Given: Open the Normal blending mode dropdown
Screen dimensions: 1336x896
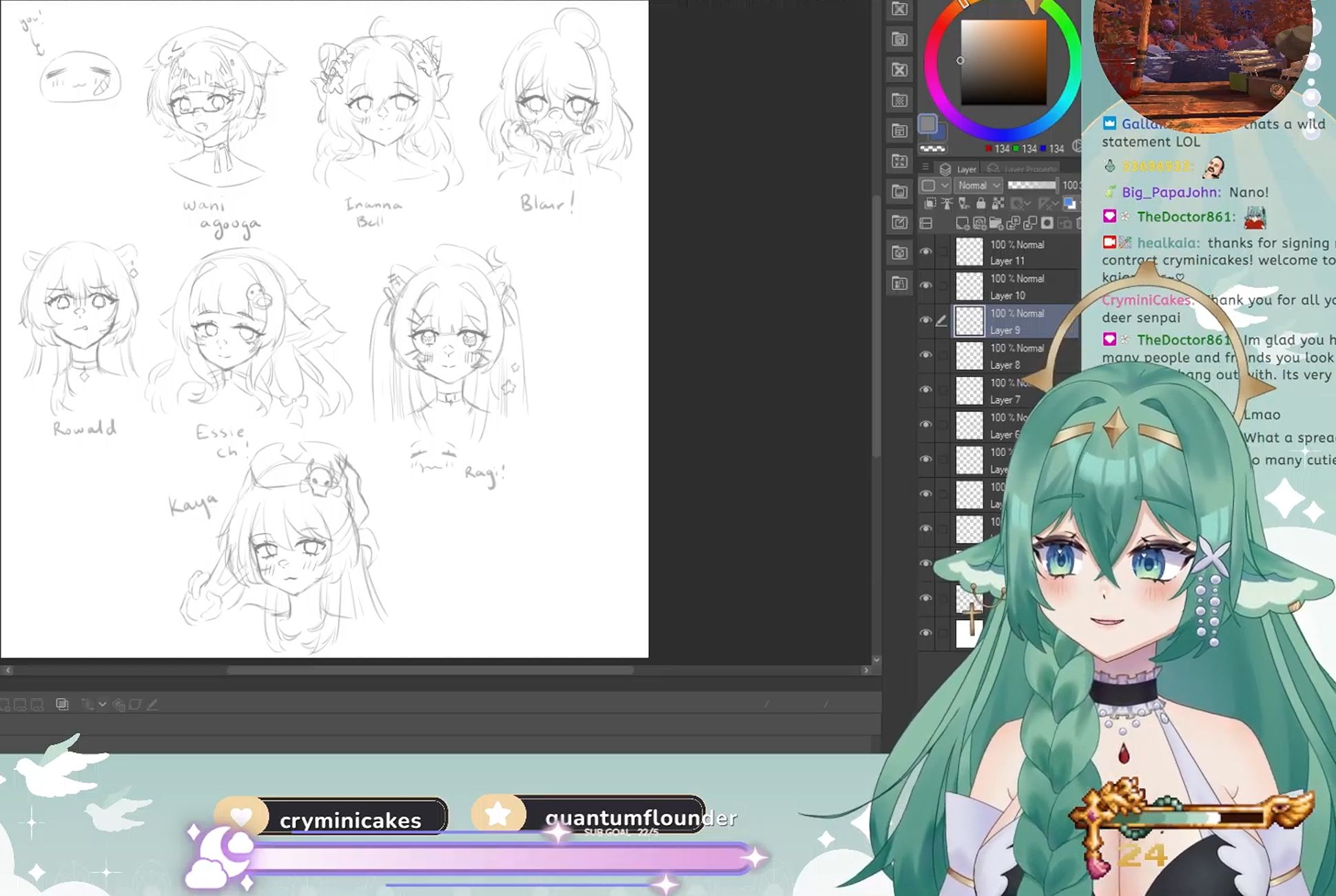Looking at the screenshot, I should (x=978, y=185).
